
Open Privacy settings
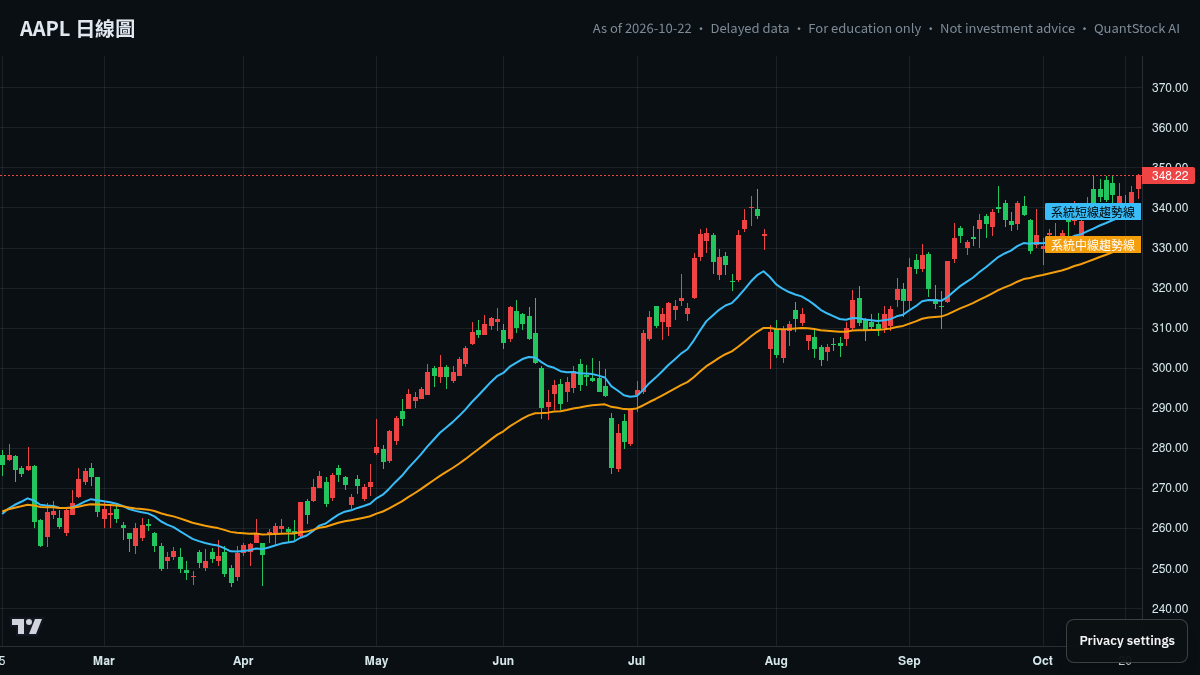pos(1127,641)
